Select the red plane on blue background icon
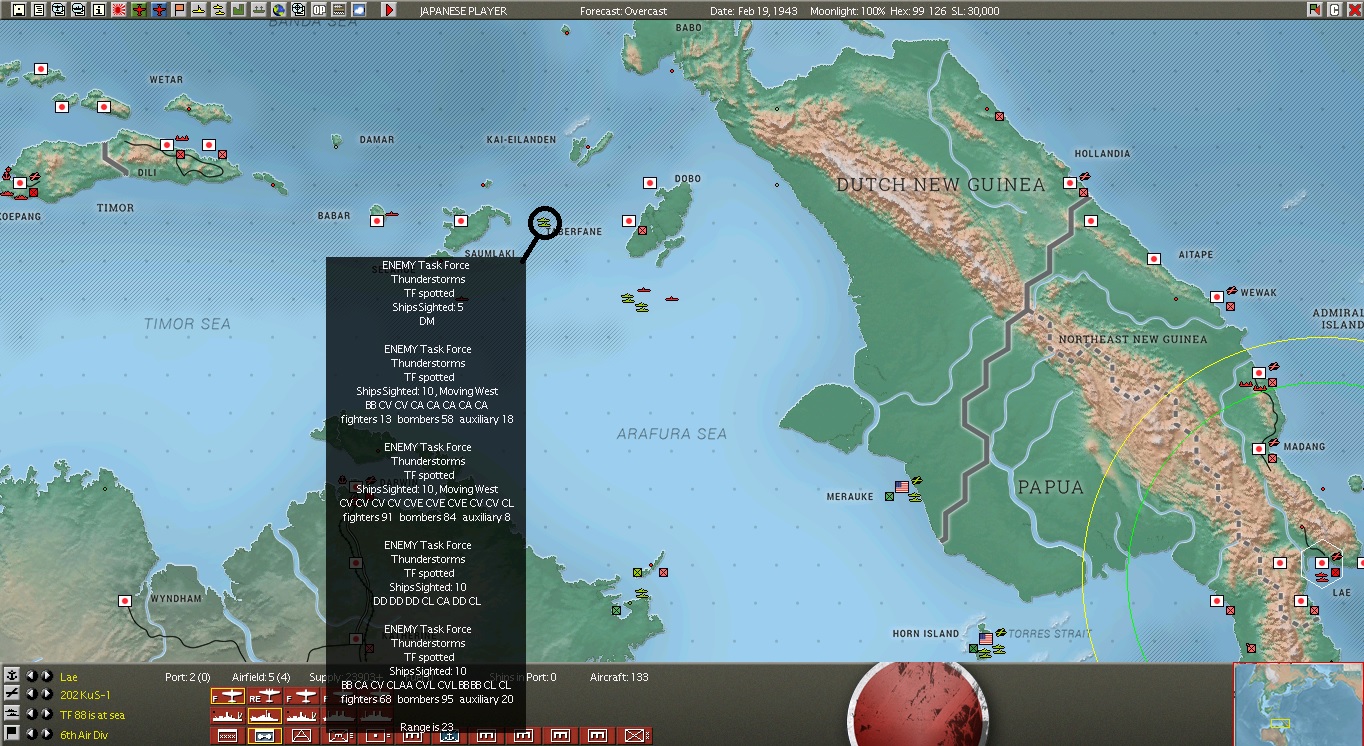This screenshot has height=746, width=1364. tap(159, 10)
